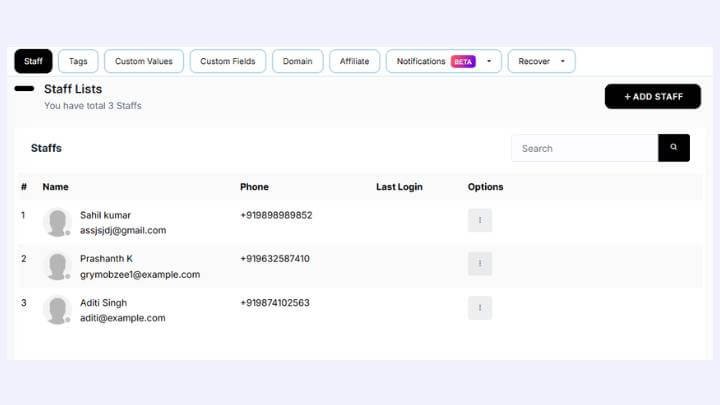Click Aditi Singh's profile avatar

(x=58, y=310)
